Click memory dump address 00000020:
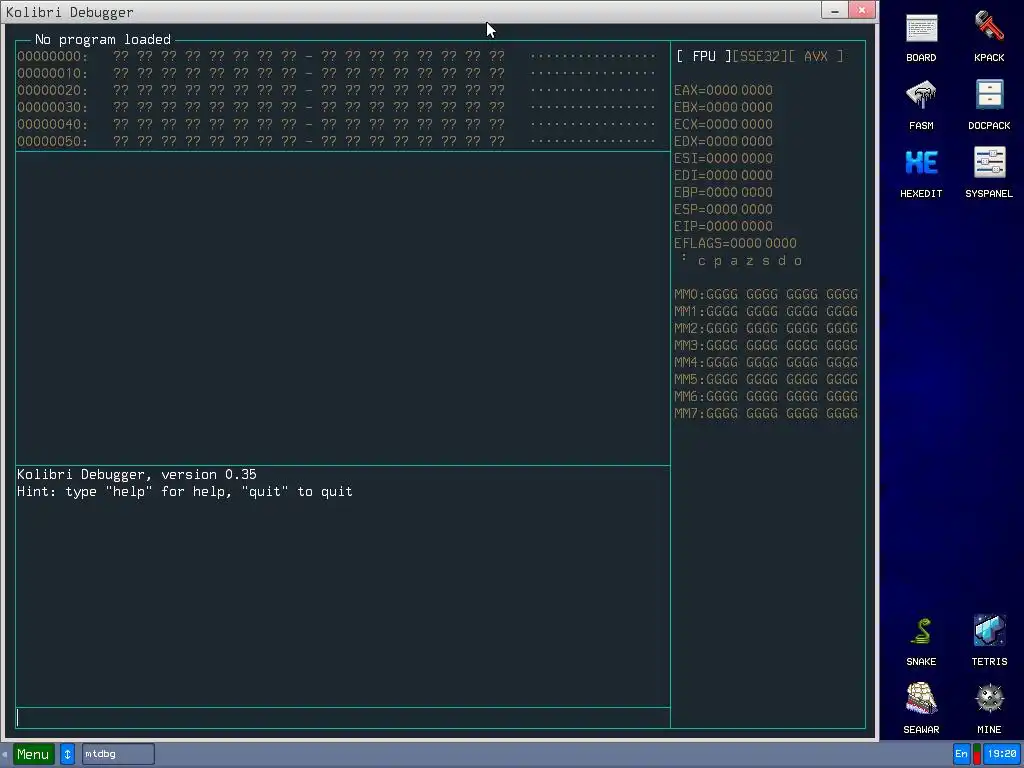1024x768 pixels. pos(52,90)
